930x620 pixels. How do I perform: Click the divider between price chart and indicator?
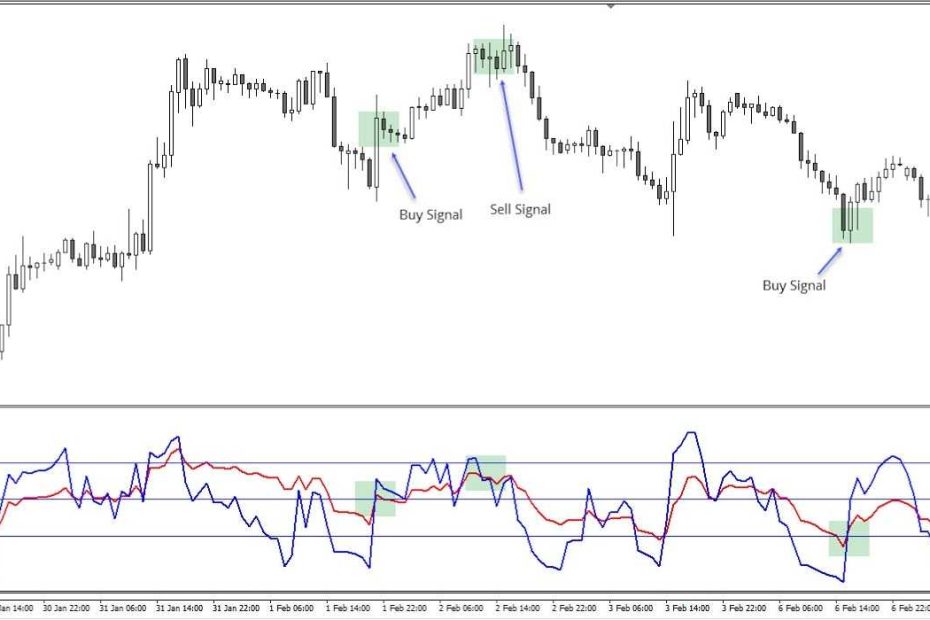[x=465, y=406]
